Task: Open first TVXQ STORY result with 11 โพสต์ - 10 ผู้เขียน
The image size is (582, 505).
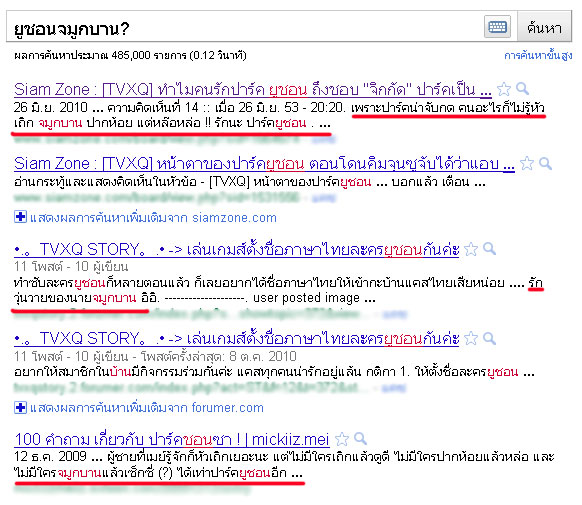Action: [236, 249]
